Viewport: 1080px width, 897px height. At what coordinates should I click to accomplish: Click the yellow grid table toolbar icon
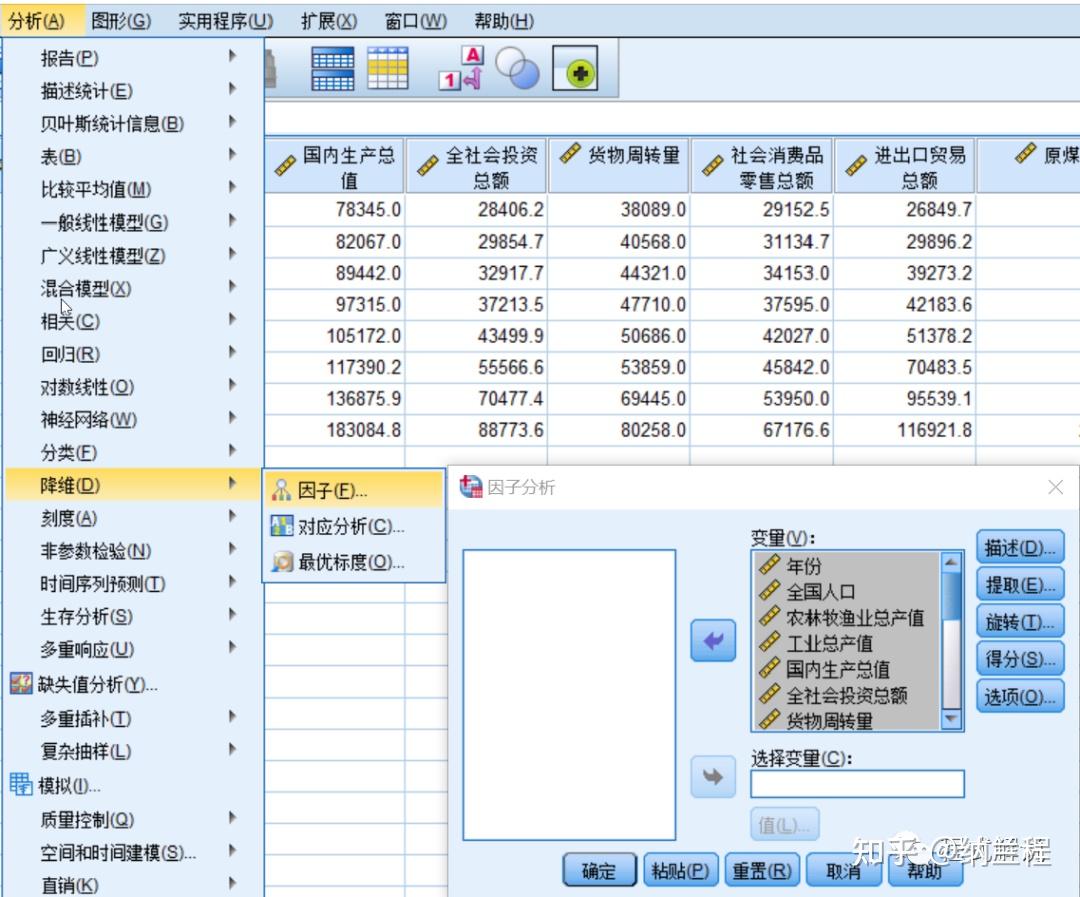(x=388, y=68)
